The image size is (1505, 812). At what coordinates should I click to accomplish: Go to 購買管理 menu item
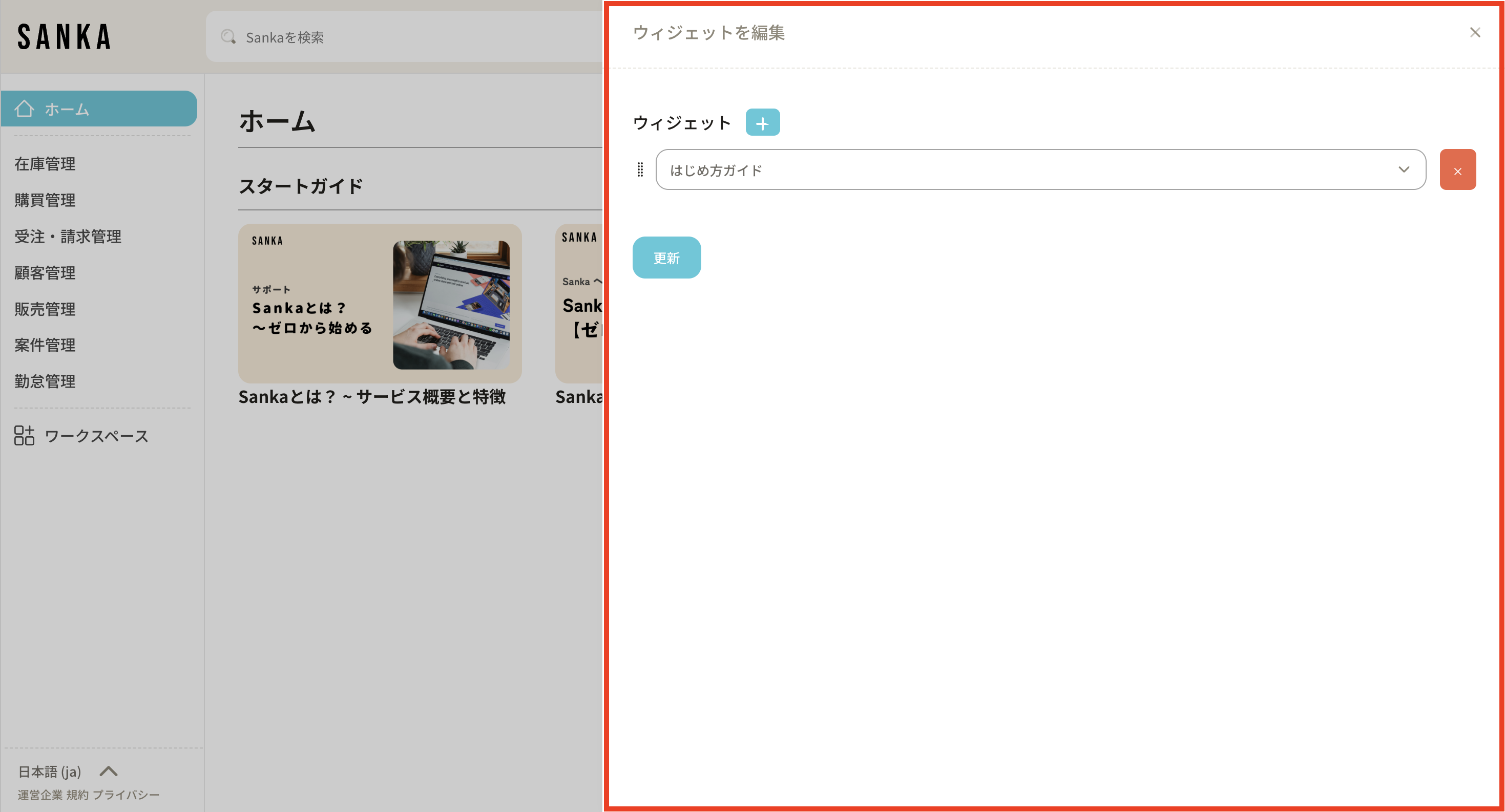coord(45,200)
